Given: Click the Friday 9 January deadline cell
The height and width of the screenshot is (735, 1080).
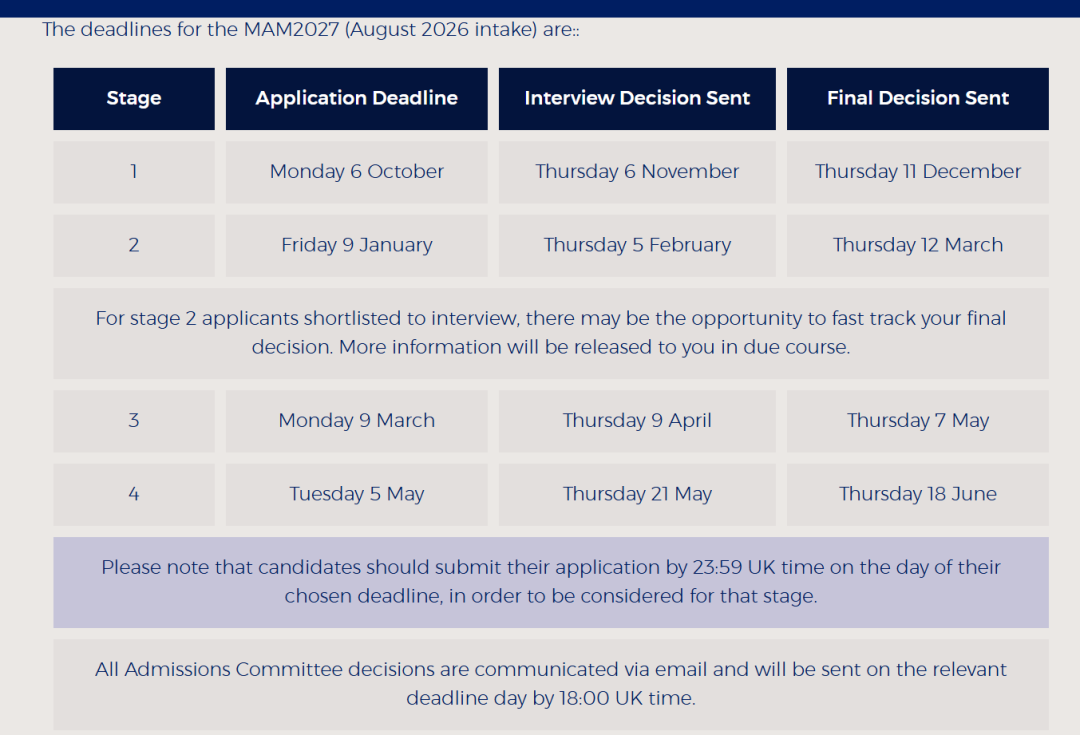Looking at the screenshot, I should point(356,245).
